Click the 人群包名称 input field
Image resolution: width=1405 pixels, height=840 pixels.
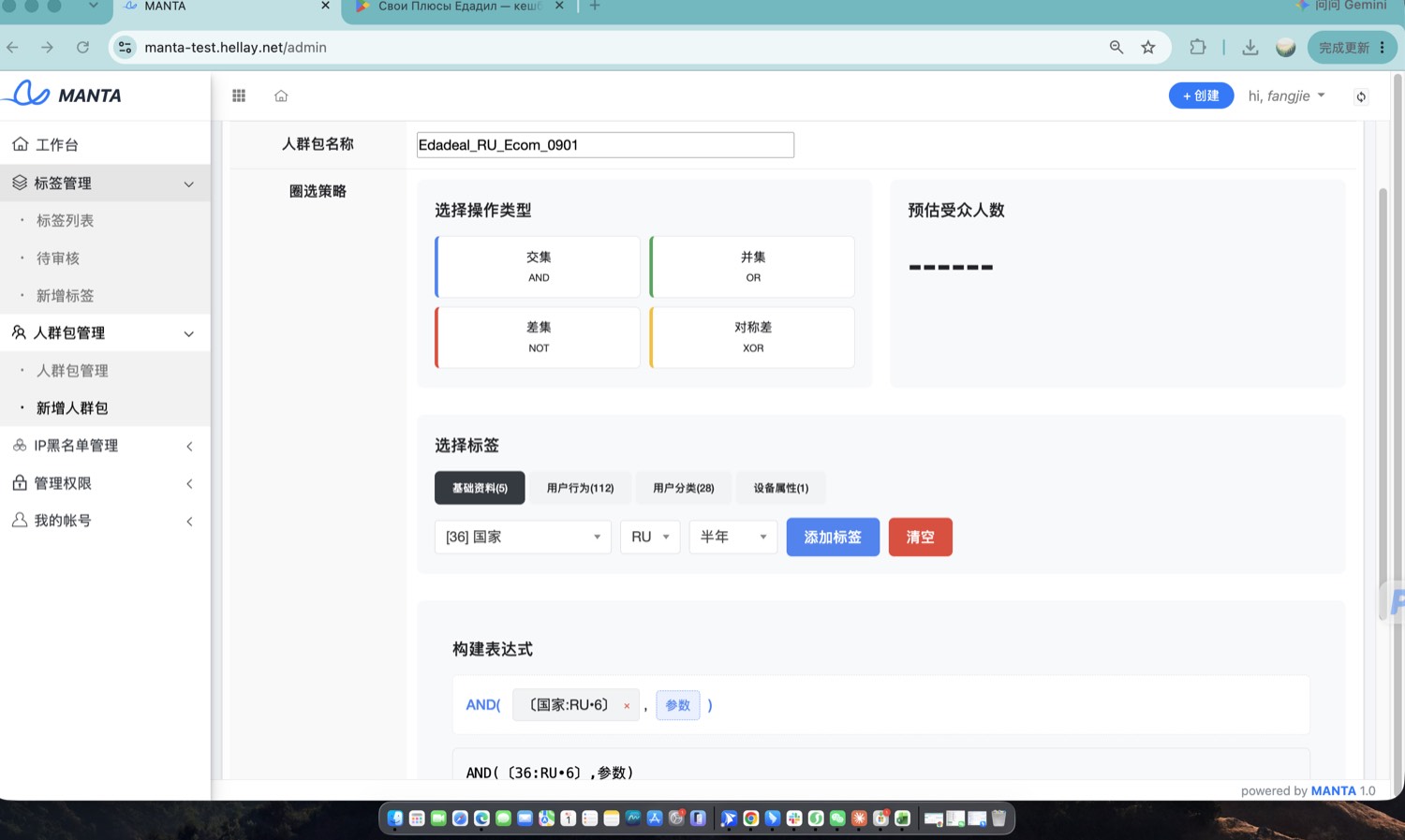605,145
